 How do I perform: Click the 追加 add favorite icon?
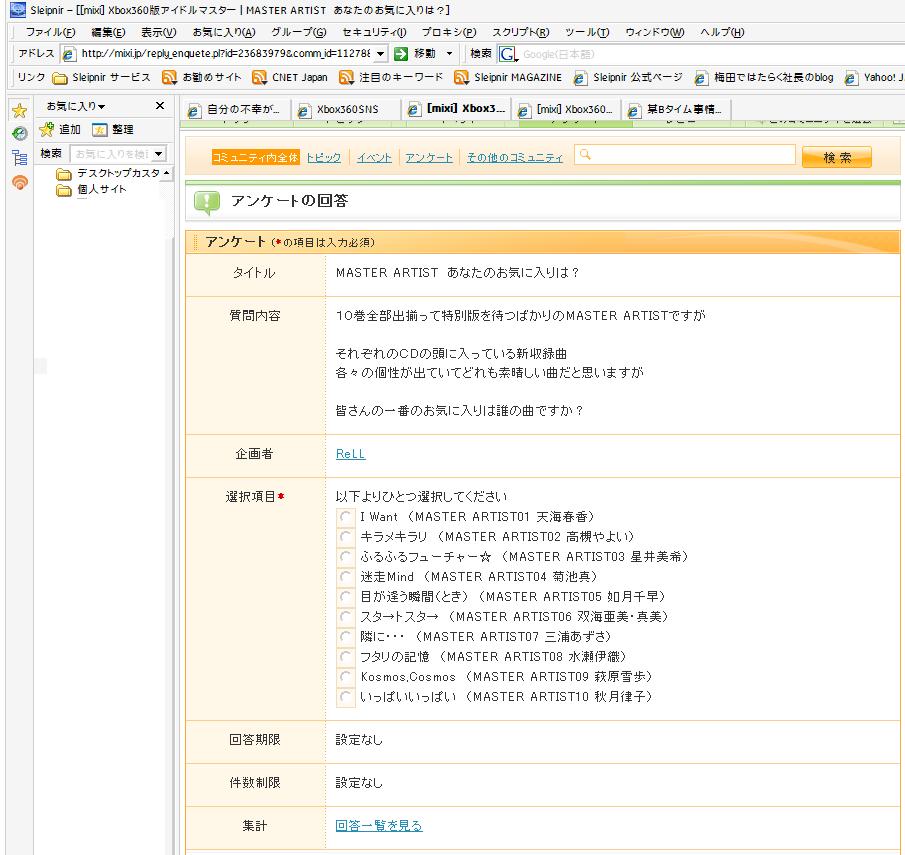tap(47, 129)
